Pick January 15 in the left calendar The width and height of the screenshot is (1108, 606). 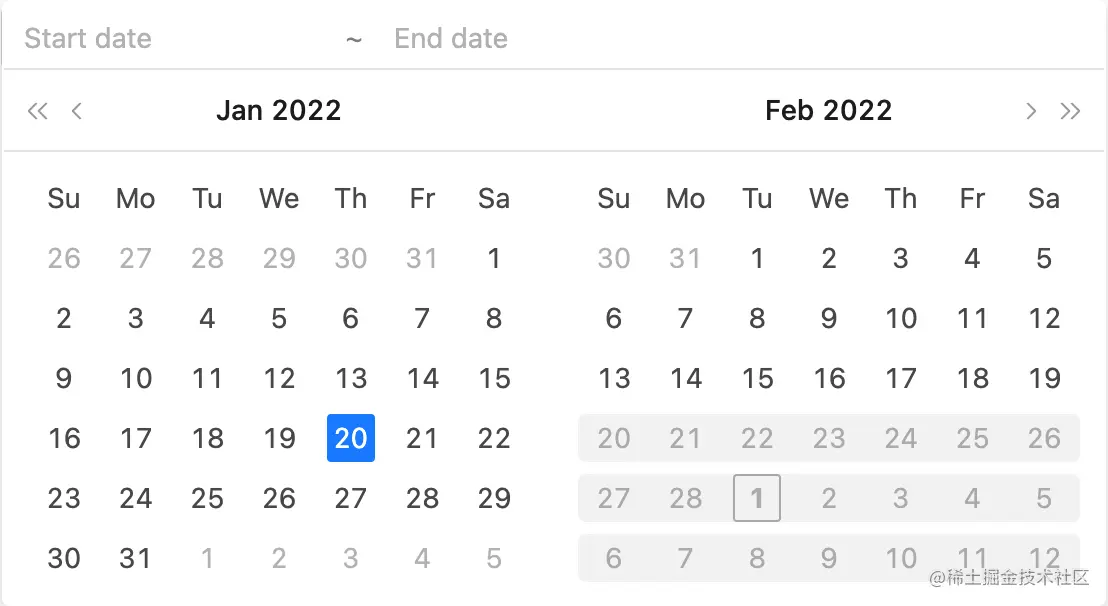[x=494, y=378]
